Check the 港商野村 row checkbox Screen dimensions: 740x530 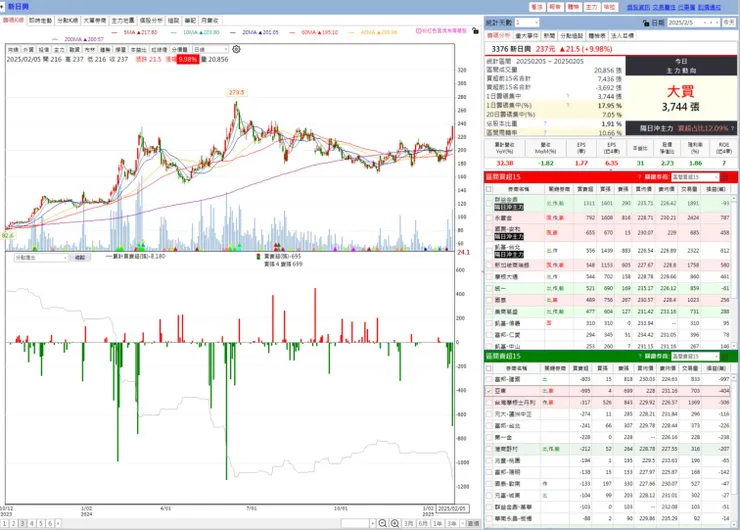point(489,449)
